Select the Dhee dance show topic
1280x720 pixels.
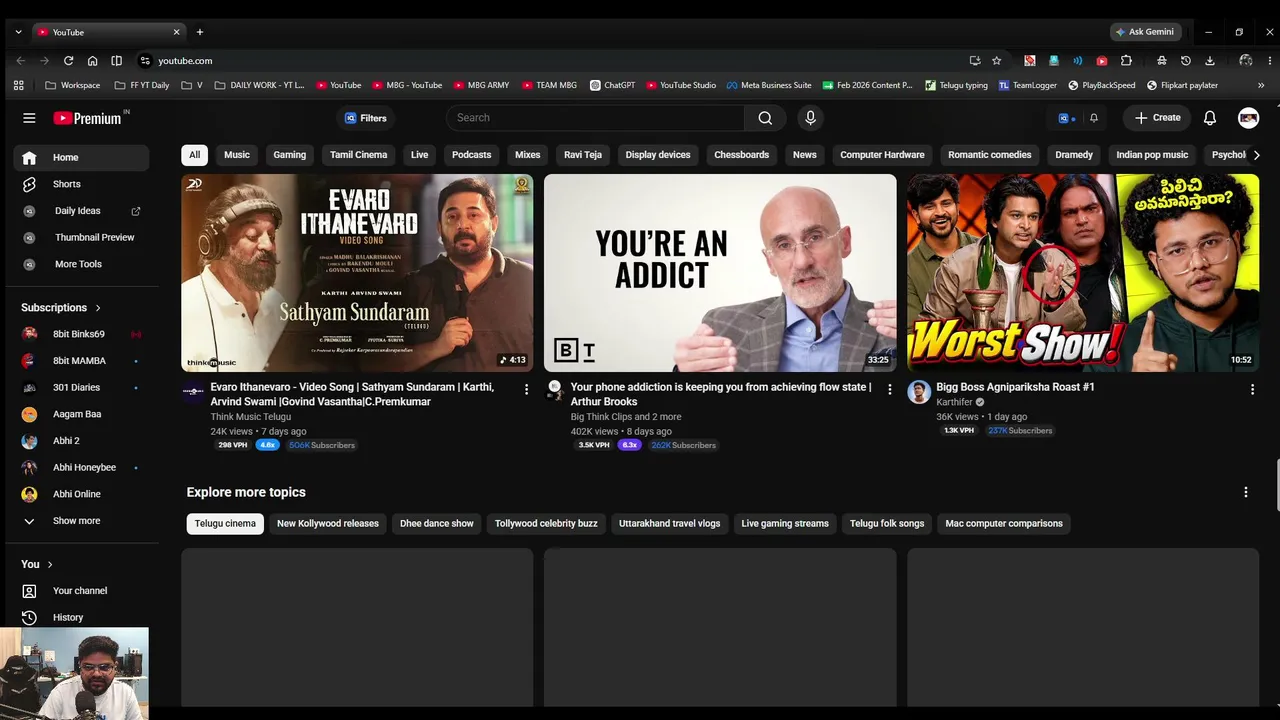(437, 524)
